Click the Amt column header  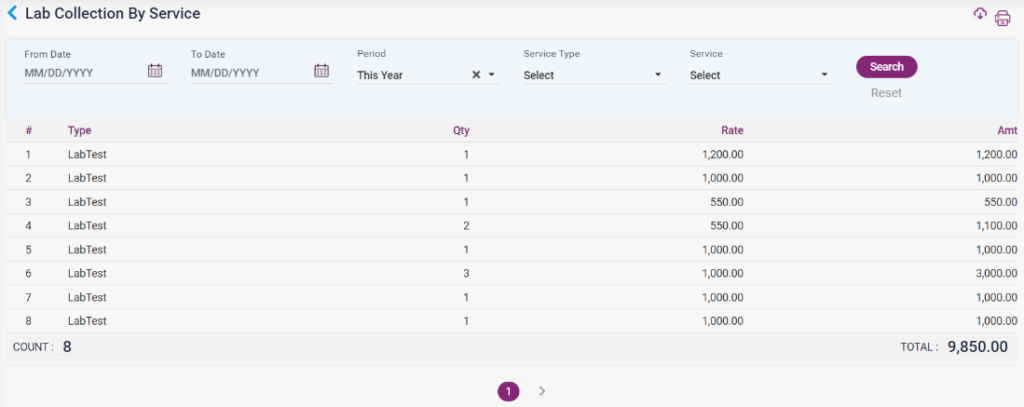1007,131
